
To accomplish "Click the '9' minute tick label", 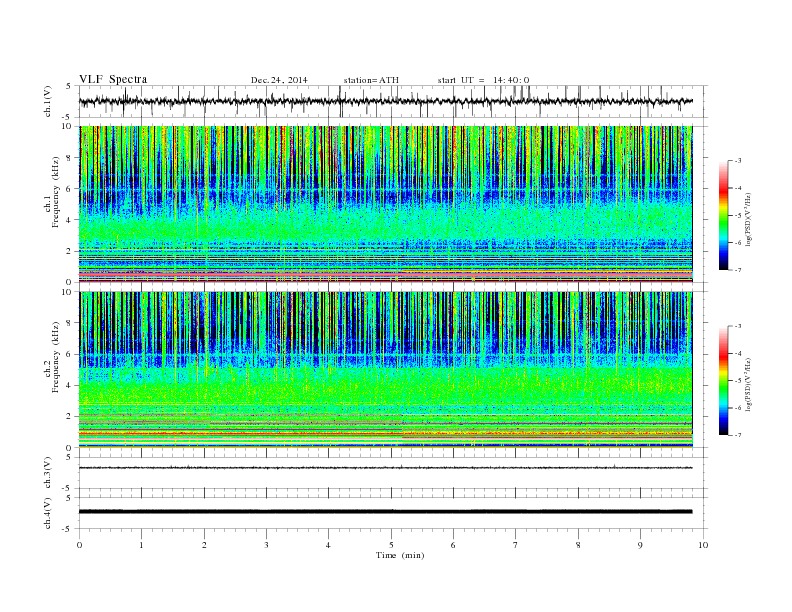I will [640, 545].
